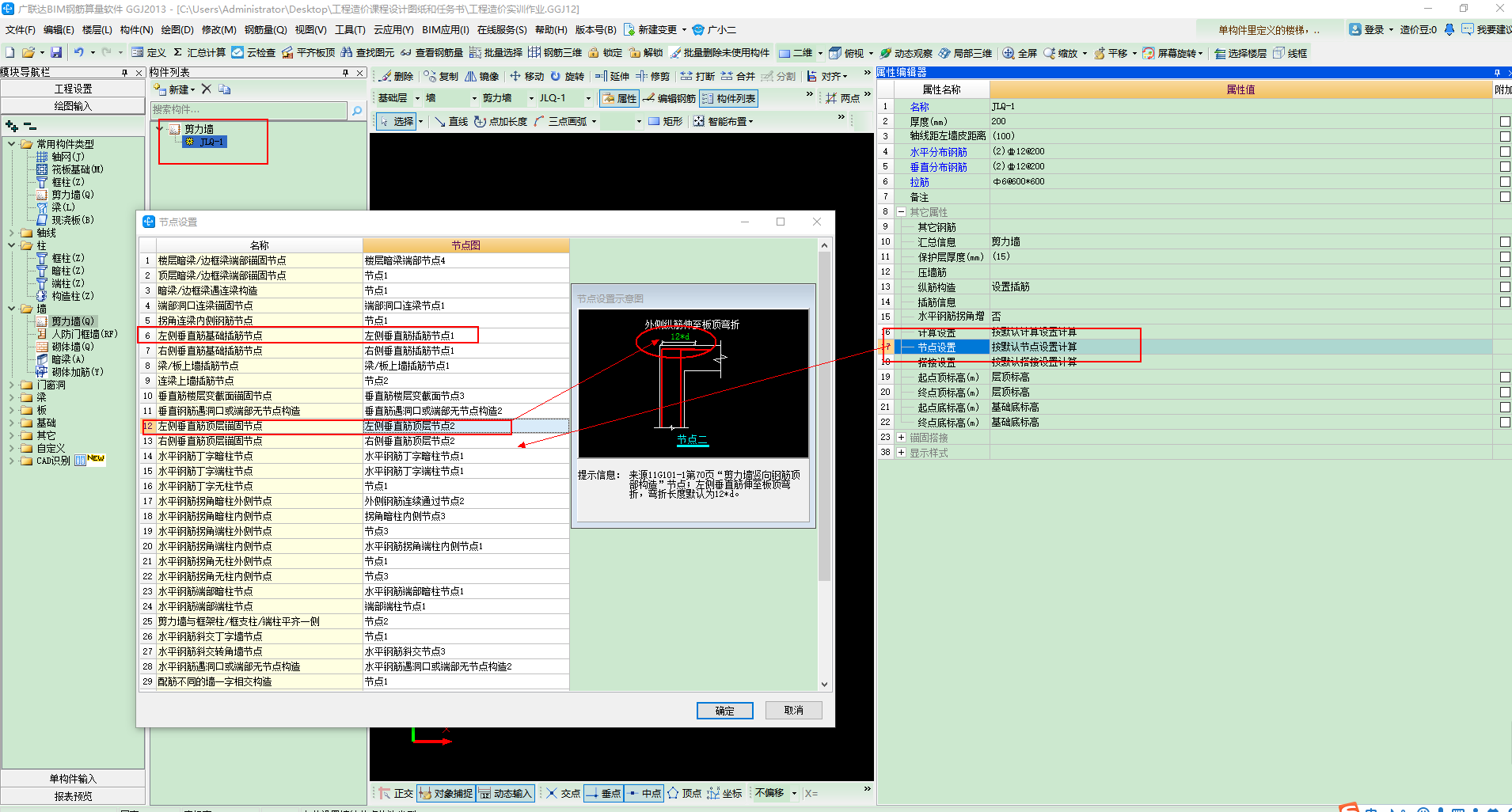Toggle checkbox on 汇总信息 row
The height and width of the screenshot is (812, 1512).
click(1504, 241)
